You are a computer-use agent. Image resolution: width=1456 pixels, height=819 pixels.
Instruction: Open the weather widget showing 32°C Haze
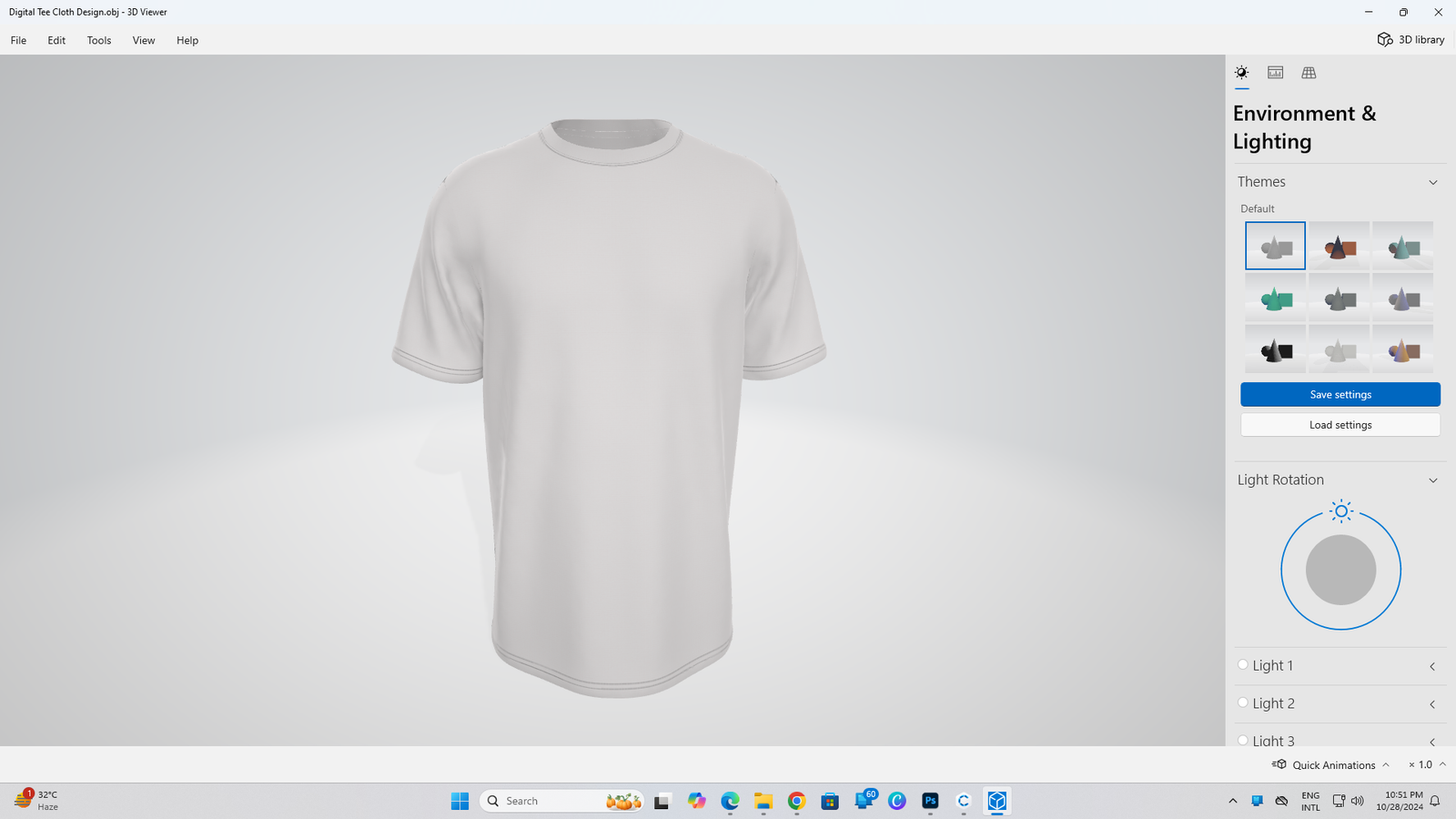(36, 801)
